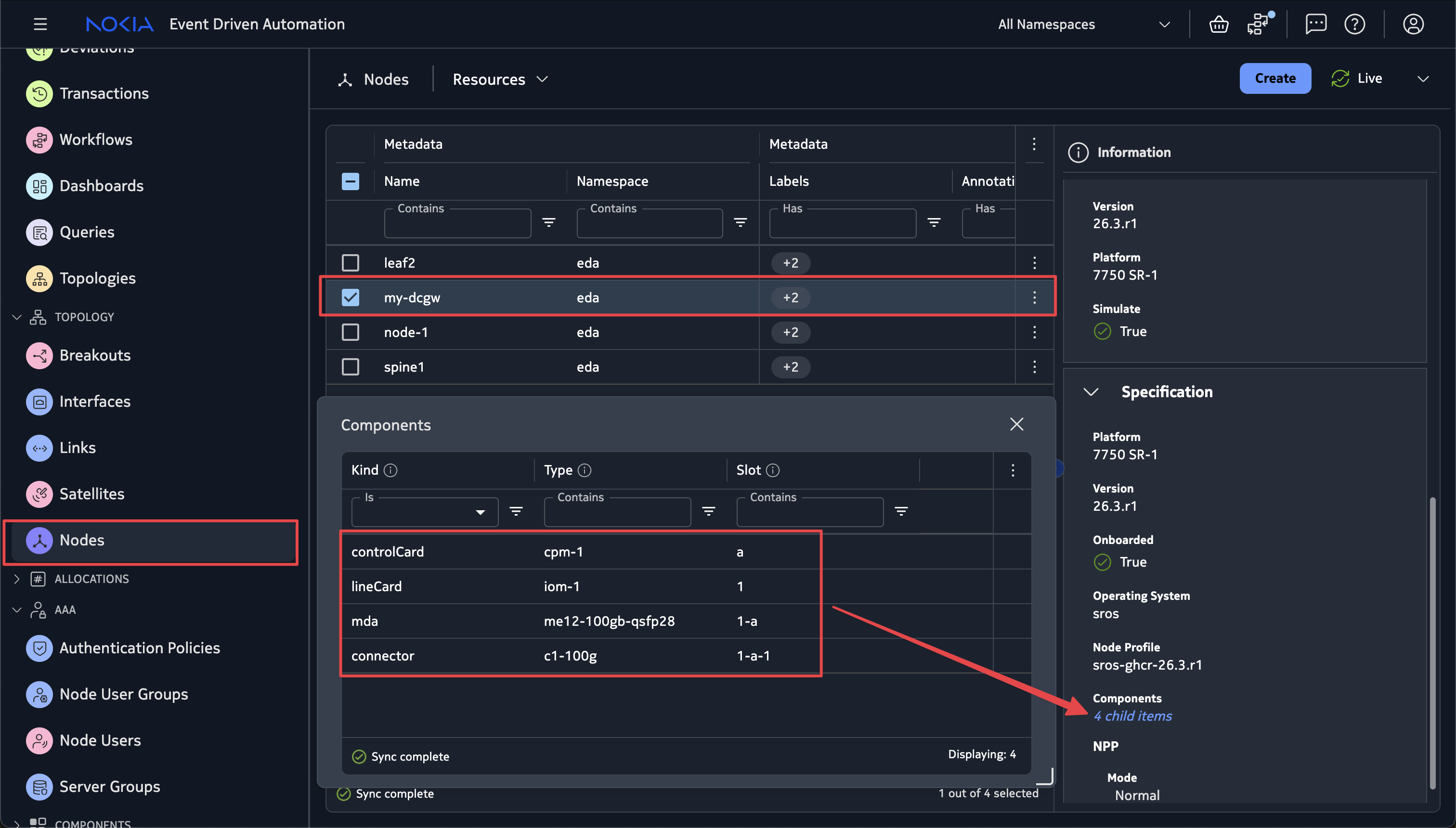Click the Links sidebar icon

tap(39, 448)
